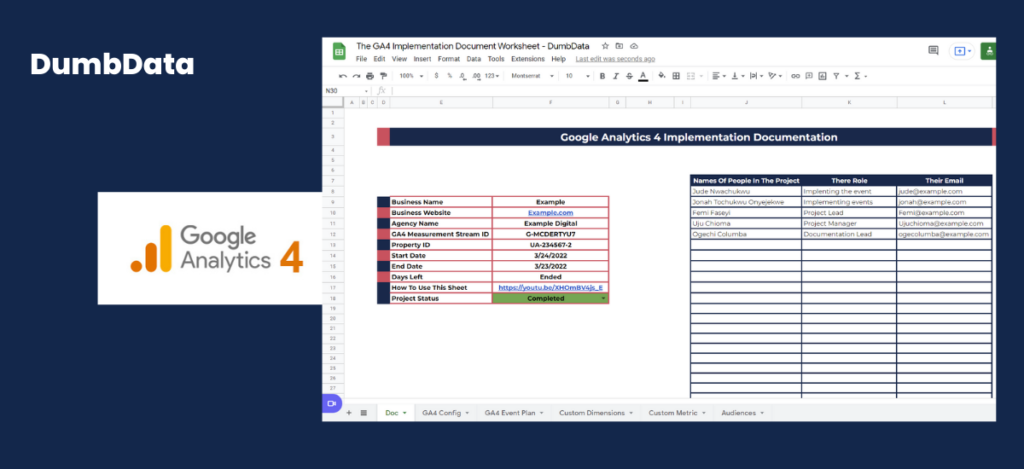The image size is (1024, 469).
Task: Open the vertical align dropdown
Action: coord(737,76)
